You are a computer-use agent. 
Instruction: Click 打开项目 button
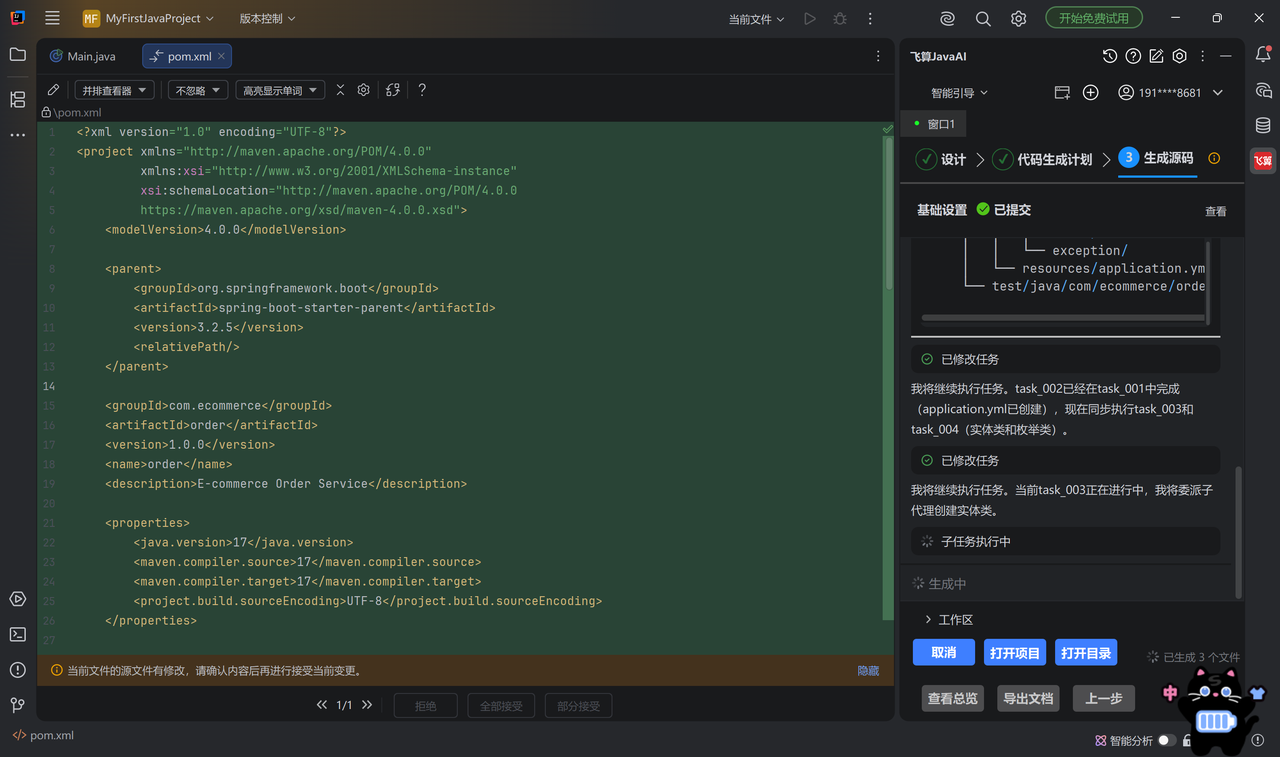[x=1015, y=652]
